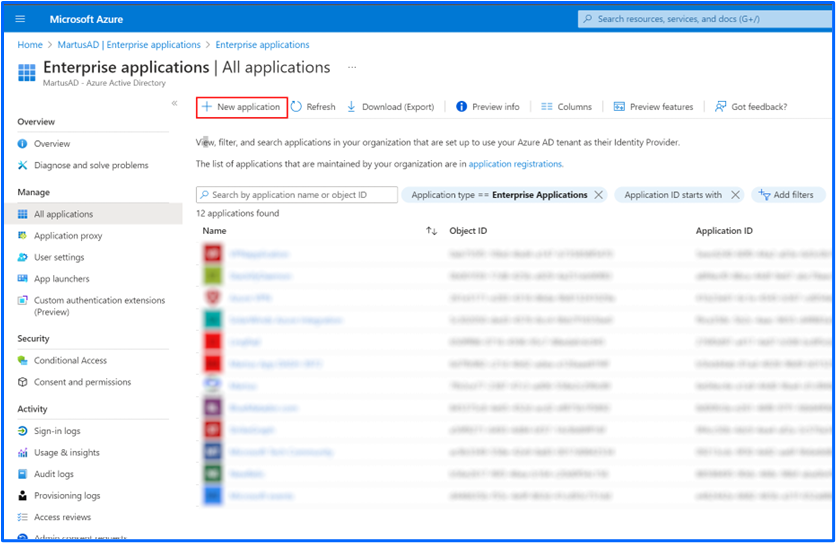Click the Enterprise applications grid icon in header
Viewport: 836px width, 543px height.
point(27,72)
